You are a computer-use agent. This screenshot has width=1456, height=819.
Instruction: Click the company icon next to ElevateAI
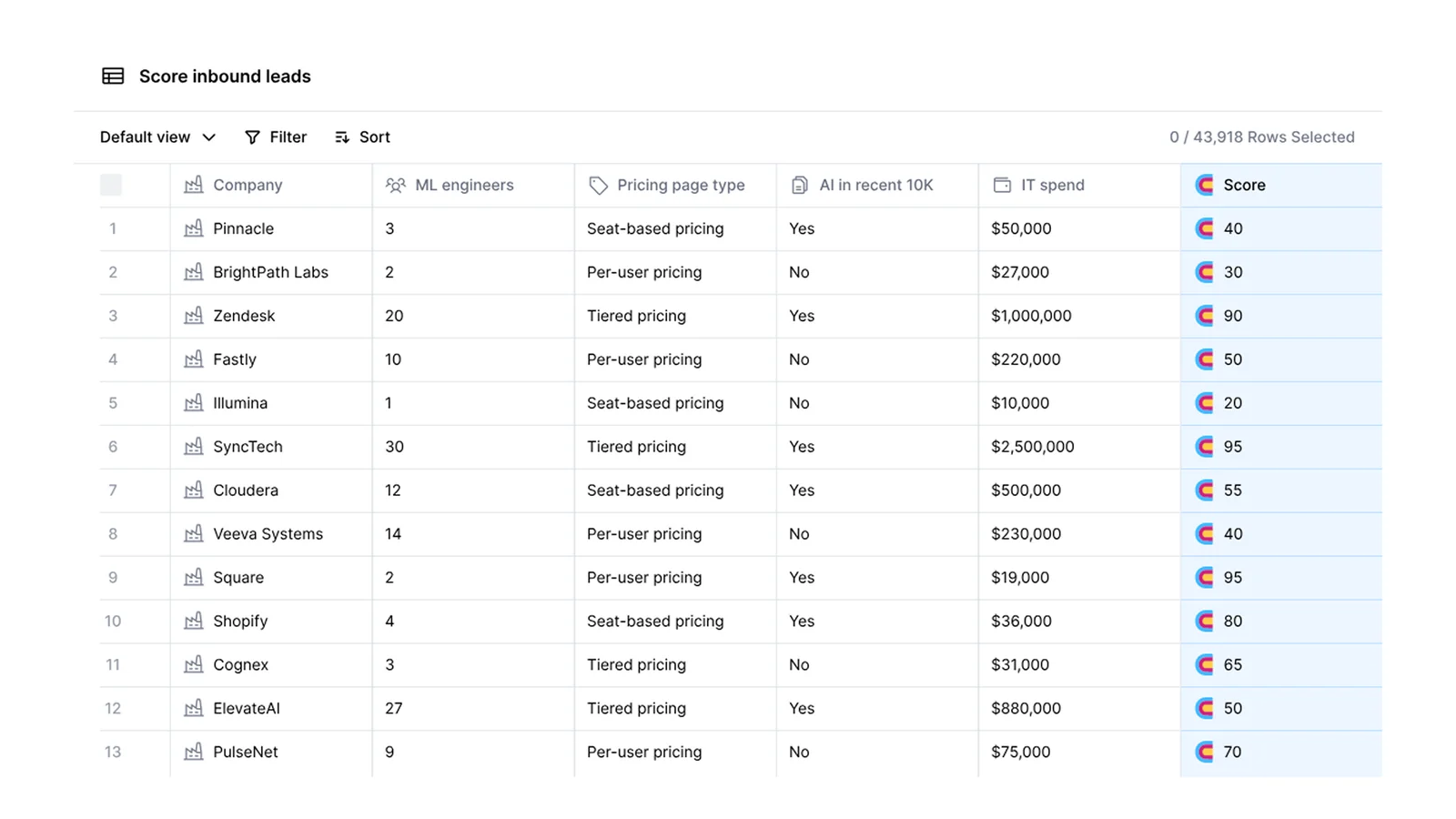pos(194,709)
